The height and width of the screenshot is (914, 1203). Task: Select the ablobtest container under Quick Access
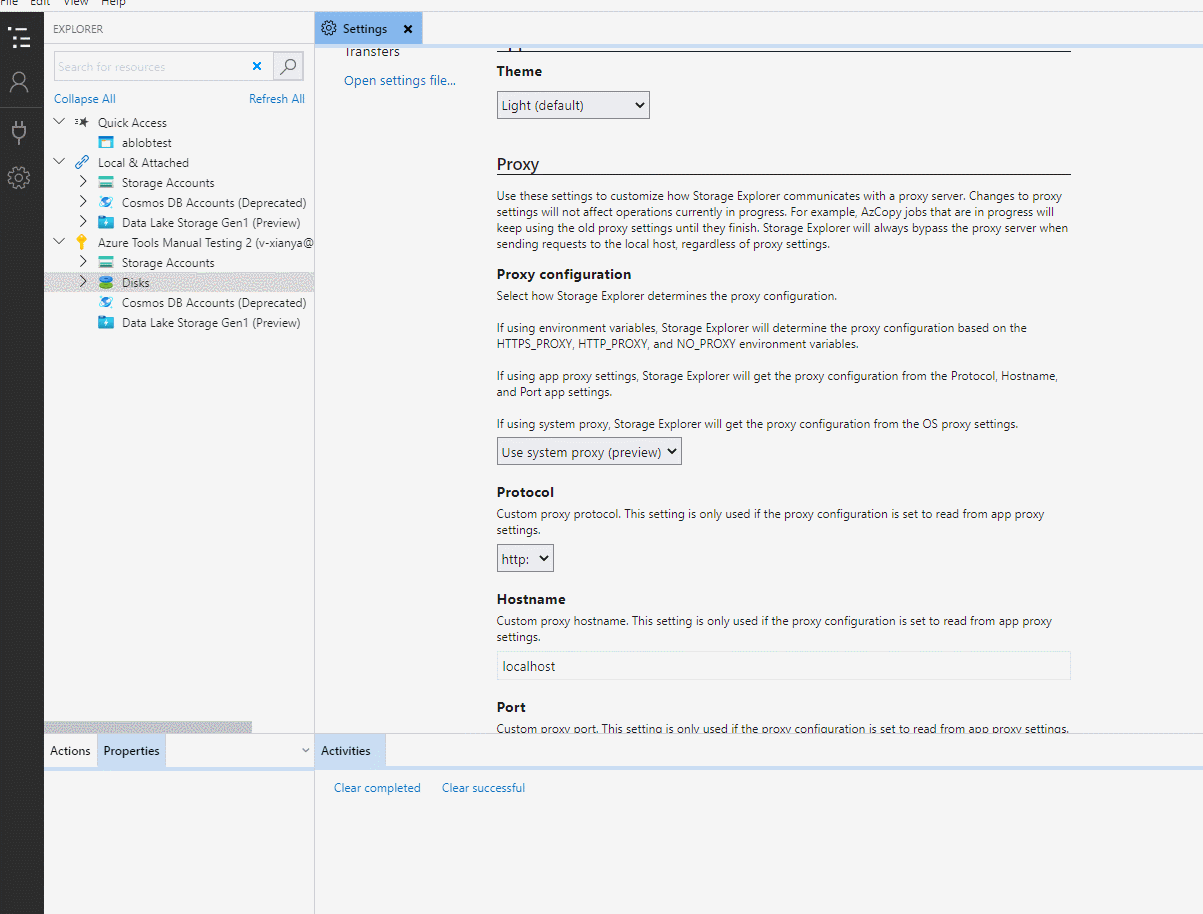click(147, 142)
